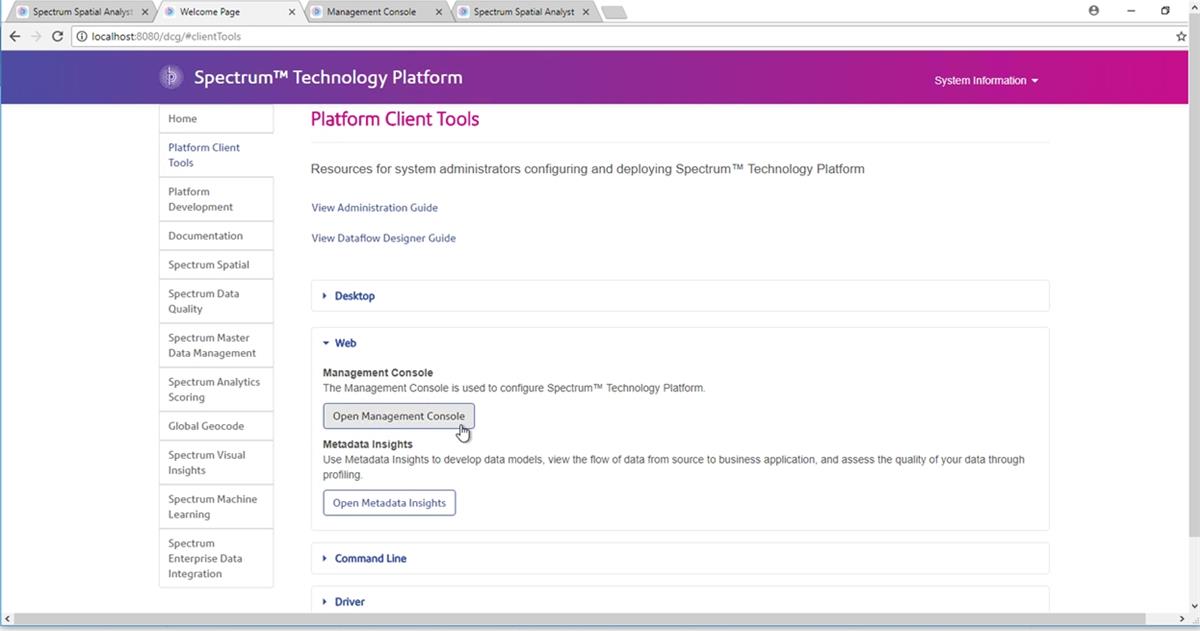
Task: Collapse the Web section
Action: click(x=345, y=343)
